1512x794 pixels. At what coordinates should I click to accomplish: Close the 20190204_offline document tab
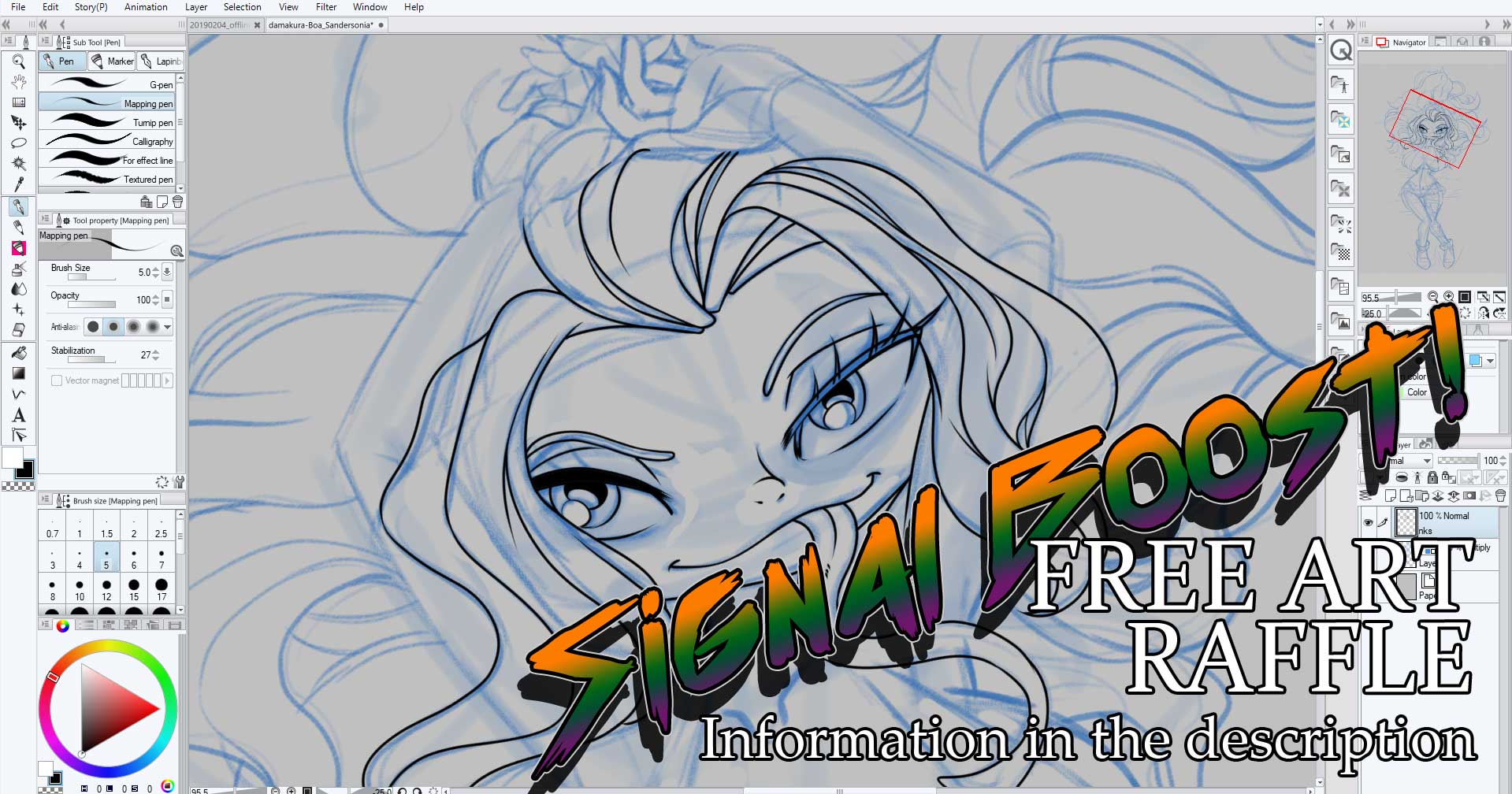click(257, 25)
